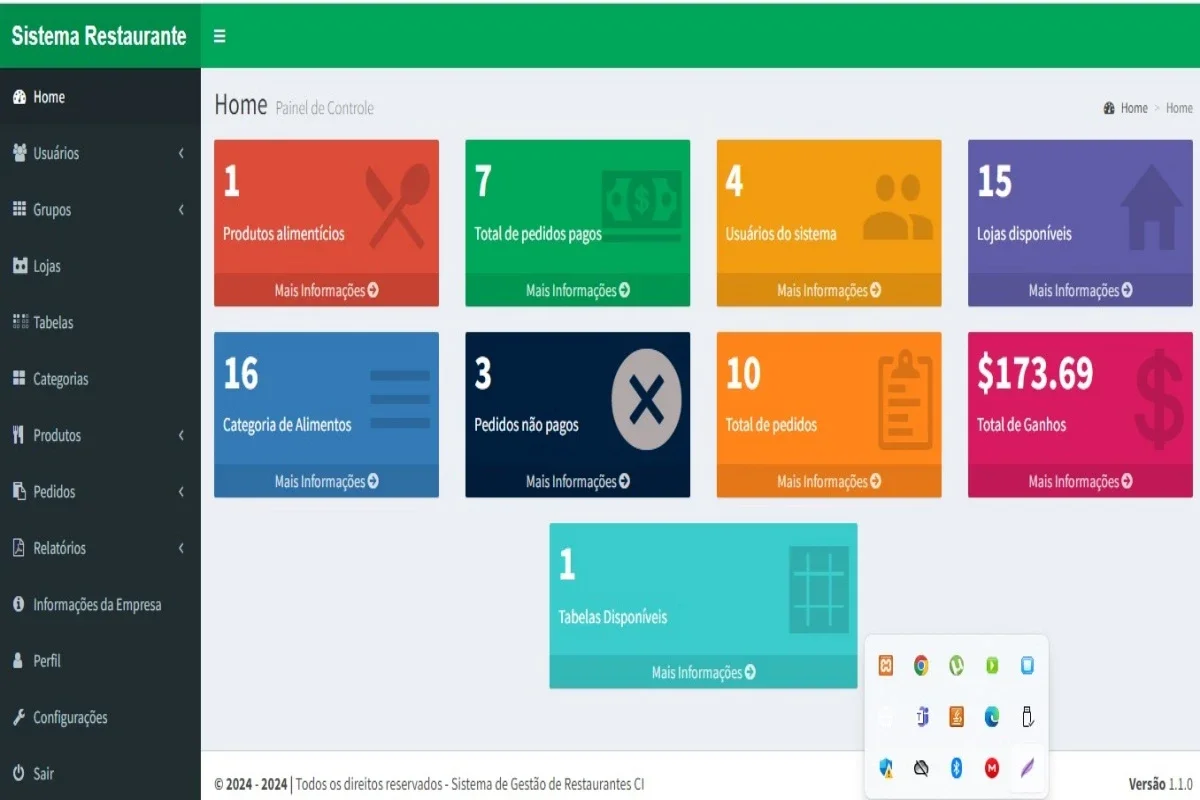Open Mais Informações for Usuários do sistema

point(829,290)
